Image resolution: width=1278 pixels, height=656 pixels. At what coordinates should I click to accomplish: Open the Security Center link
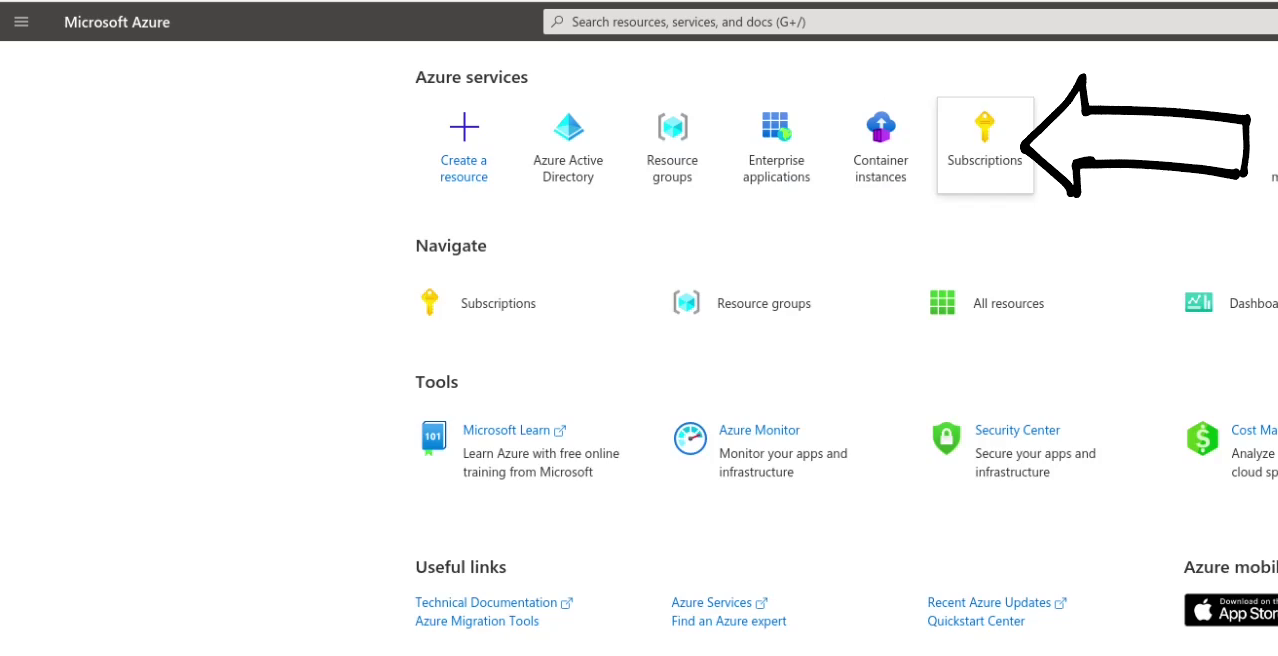click(1017, 430)
